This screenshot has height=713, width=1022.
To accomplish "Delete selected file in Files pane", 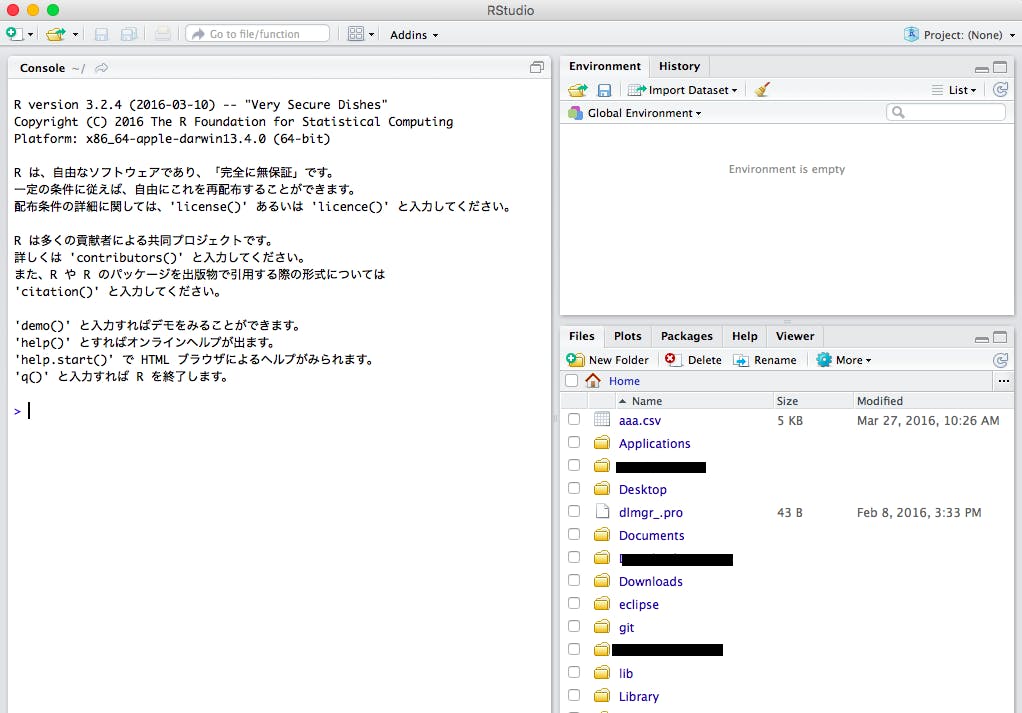I will coord(693,360).
